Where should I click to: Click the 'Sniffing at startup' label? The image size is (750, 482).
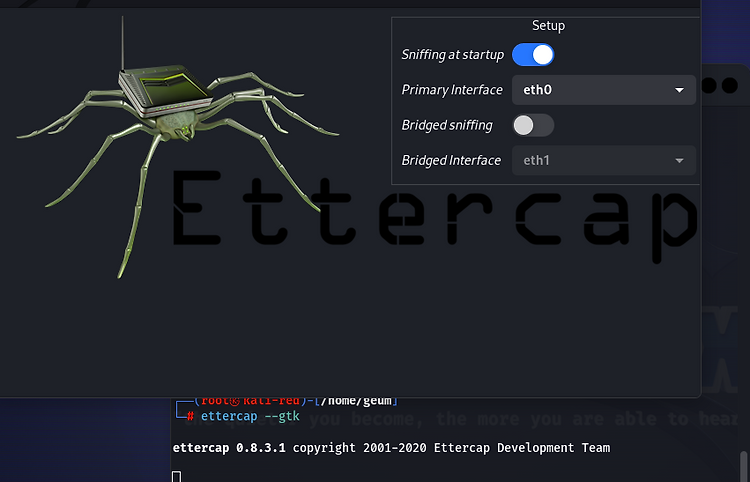(x=452, y=55)
